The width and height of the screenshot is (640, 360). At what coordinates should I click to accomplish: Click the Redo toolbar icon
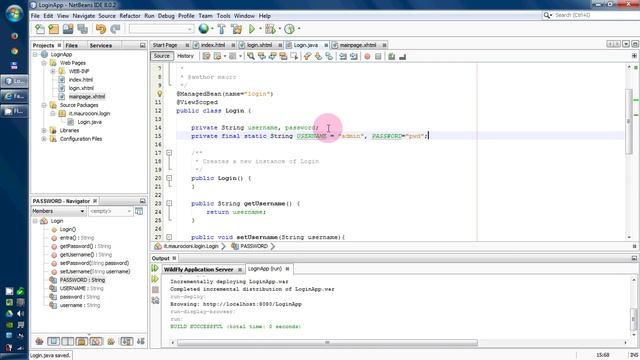click(x=116, y=29)
